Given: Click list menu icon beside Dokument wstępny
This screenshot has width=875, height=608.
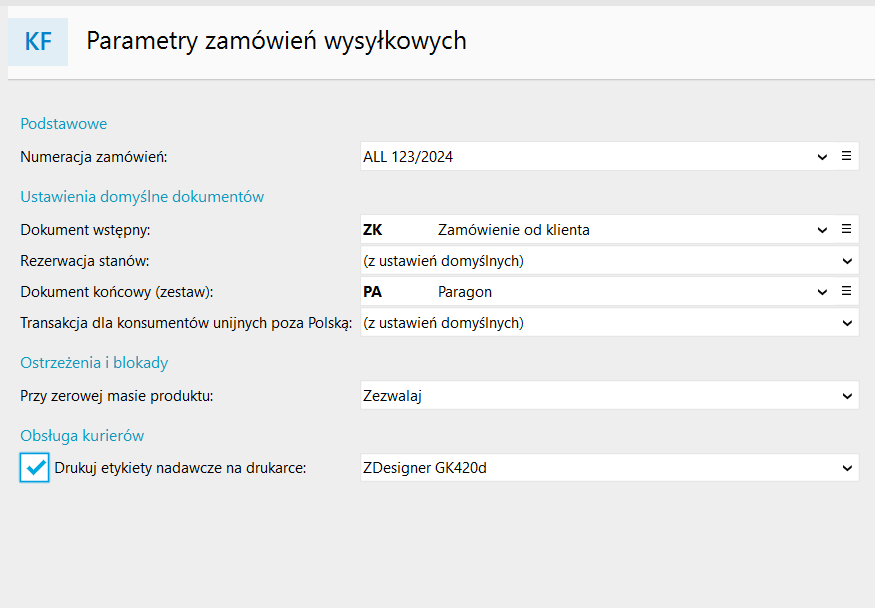Looking at the screenshot, I should (846, 229).
